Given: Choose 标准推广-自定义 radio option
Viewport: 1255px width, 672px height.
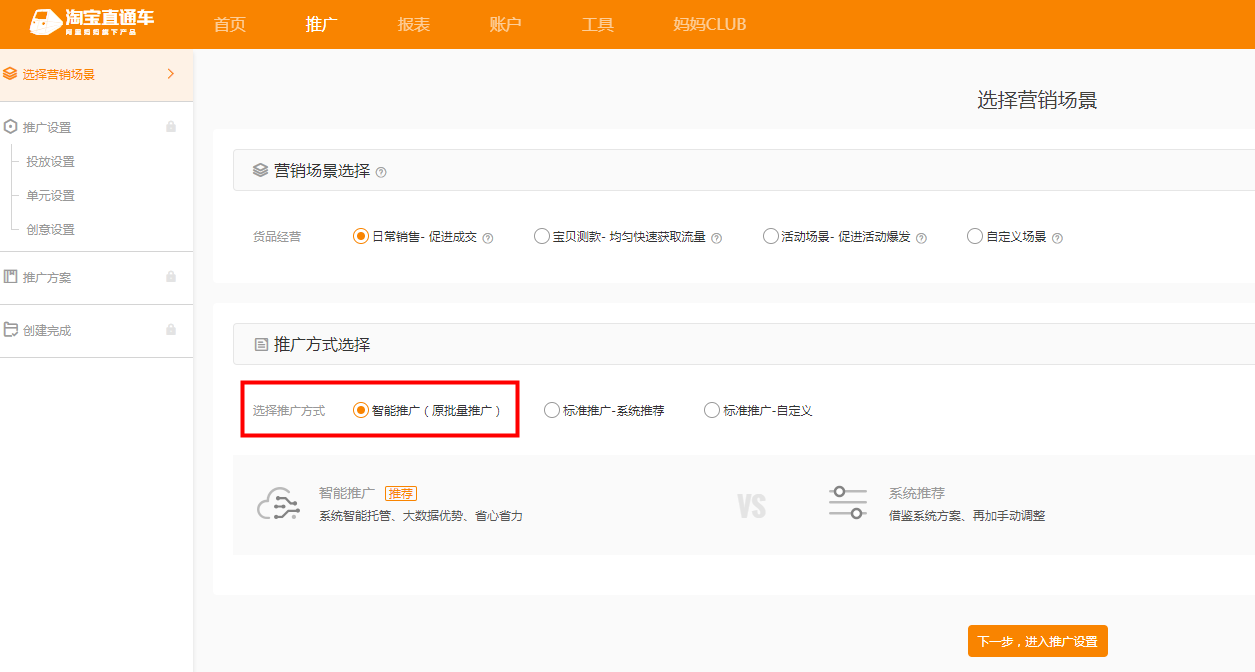Looking at the screenshot, I should [x=712, y=410].
